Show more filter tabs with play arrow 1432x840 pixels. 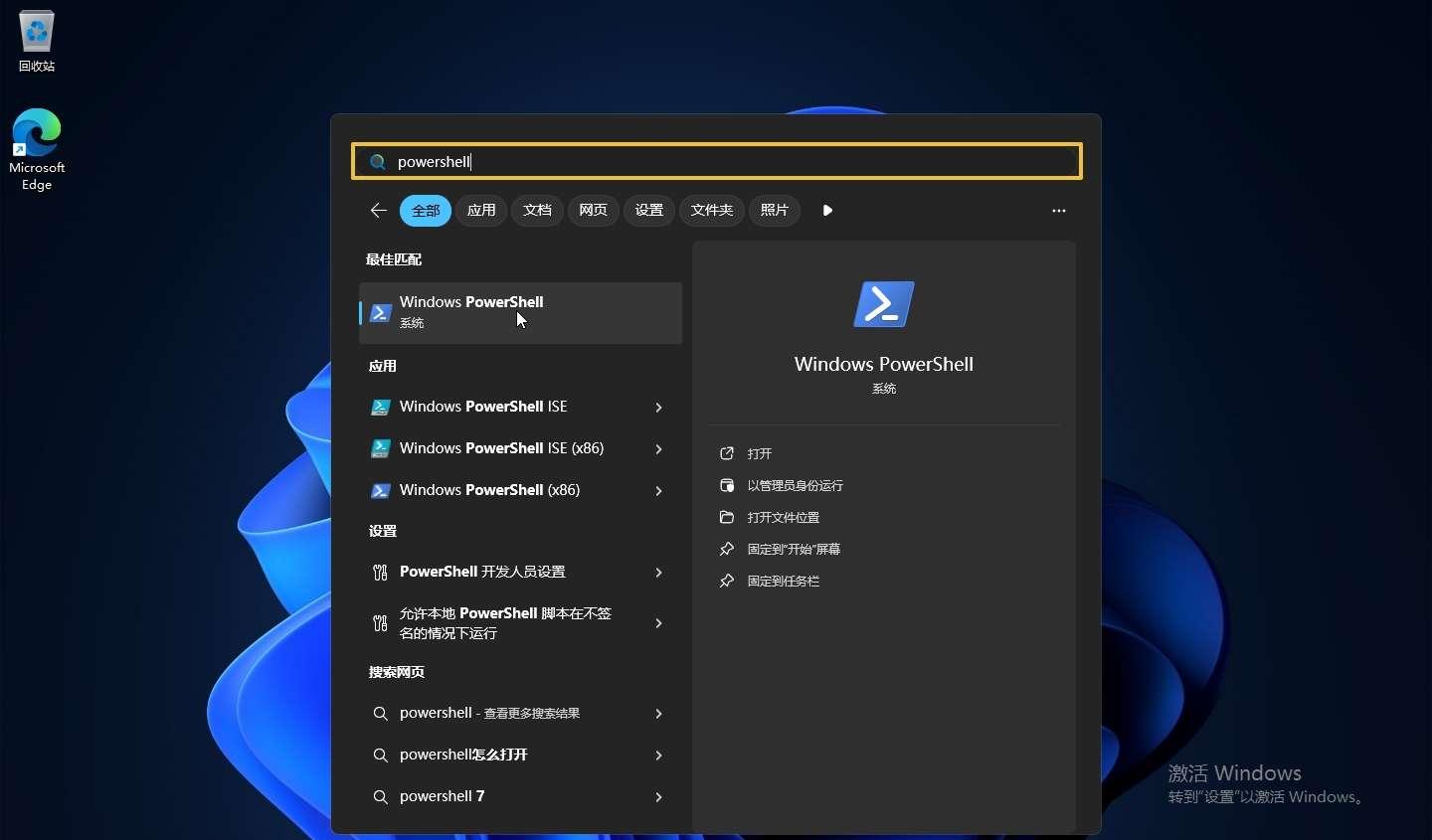tap(827, 210)
